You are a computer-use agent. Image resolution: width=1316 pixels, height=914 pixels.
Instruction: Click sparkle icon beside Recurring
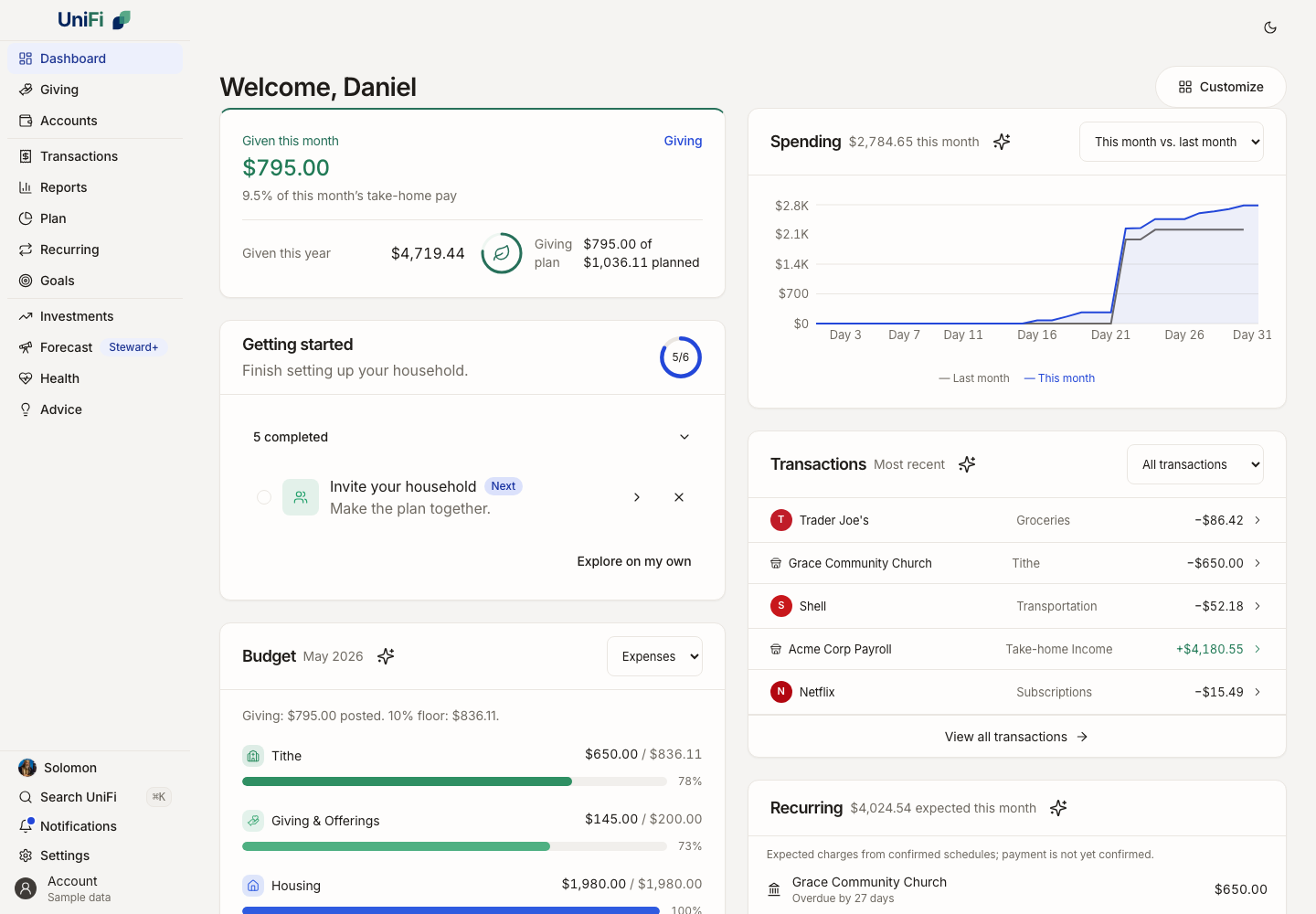[1058, 808]
